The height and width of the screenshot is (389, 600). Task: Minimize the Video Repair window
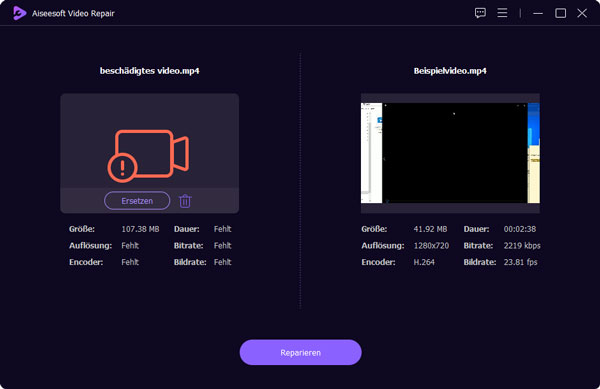(538, 13)
